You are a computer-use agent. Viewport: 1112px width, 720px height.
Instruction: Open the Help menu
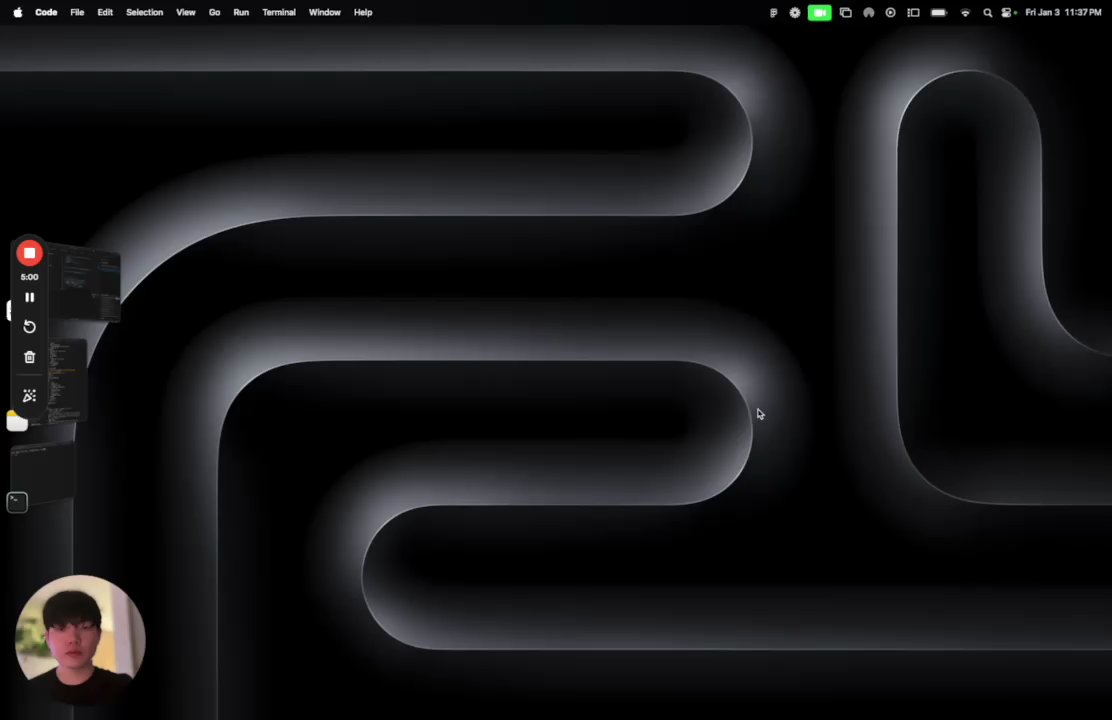[363, 12]
